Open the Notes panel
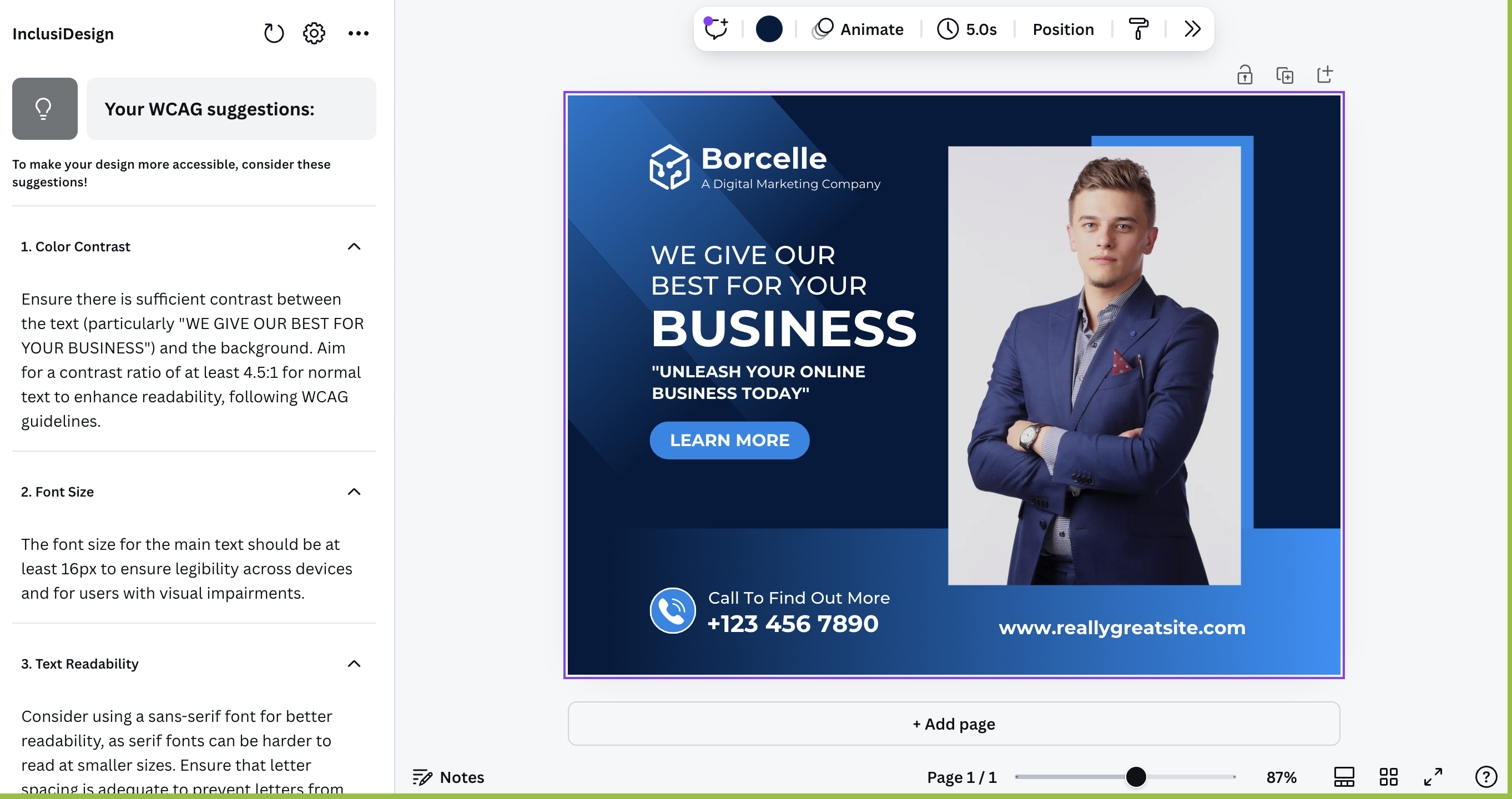The image size is (1512, 799). 448,777
